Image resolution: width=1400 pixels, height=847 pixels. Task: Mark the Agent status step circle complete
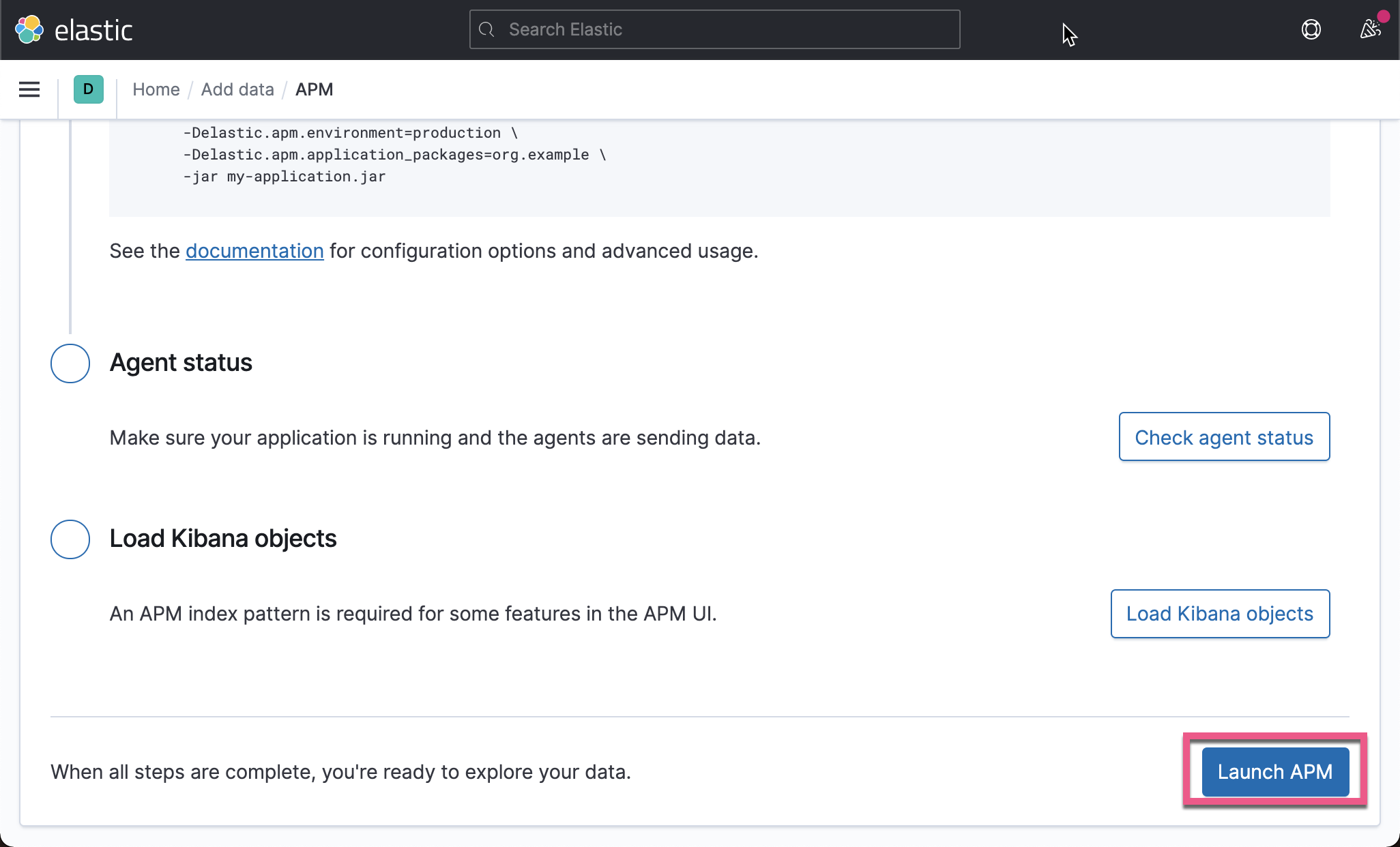point(70,363)
